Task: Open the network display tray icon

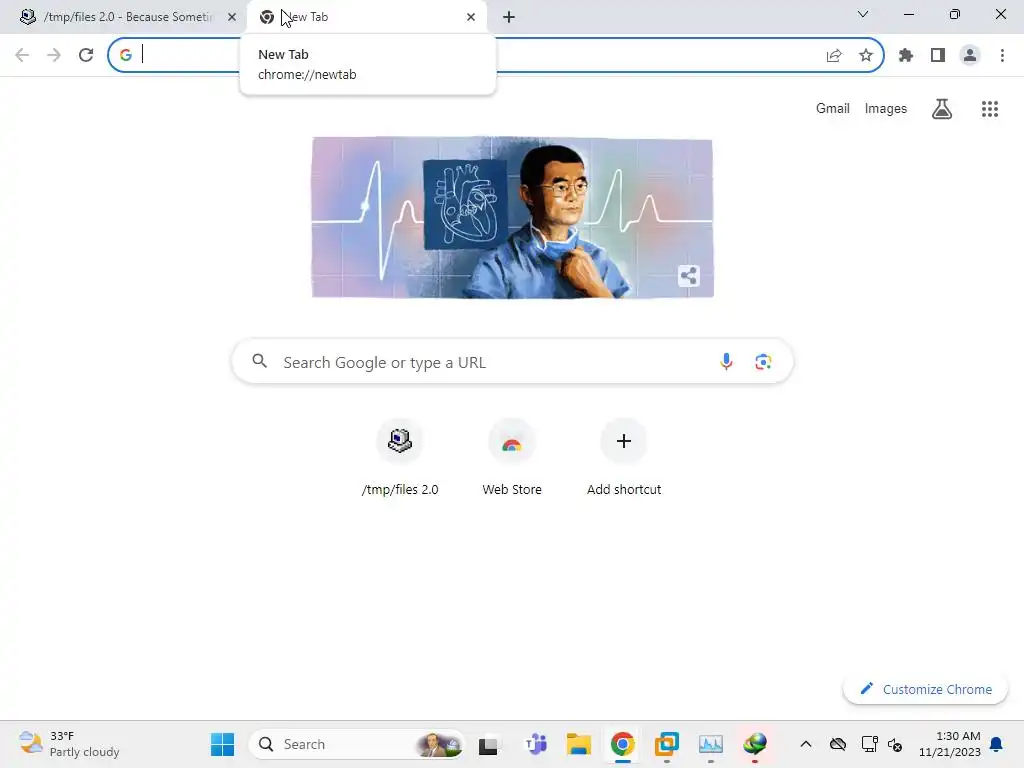Action: tap(869, 744)
